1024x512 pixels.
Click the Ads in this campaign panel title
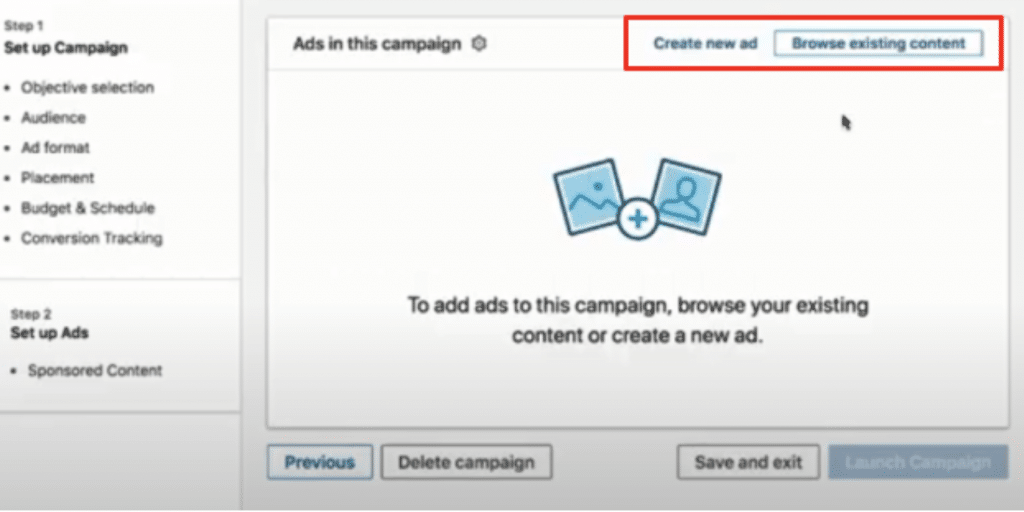[x=377, y=44]
